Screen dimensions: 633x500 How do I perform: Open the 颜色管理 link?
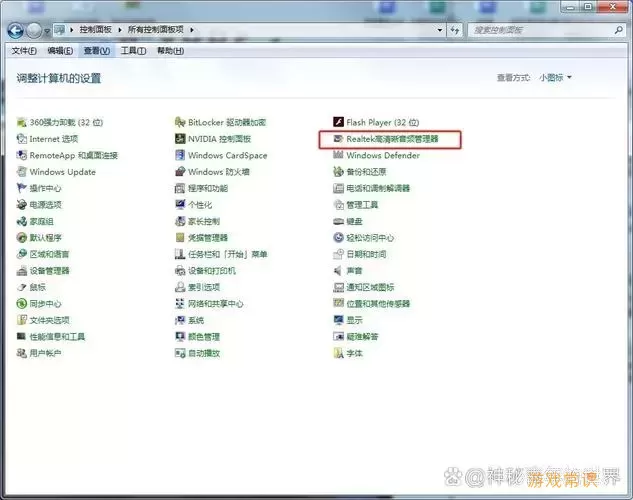tap(204, 337)
